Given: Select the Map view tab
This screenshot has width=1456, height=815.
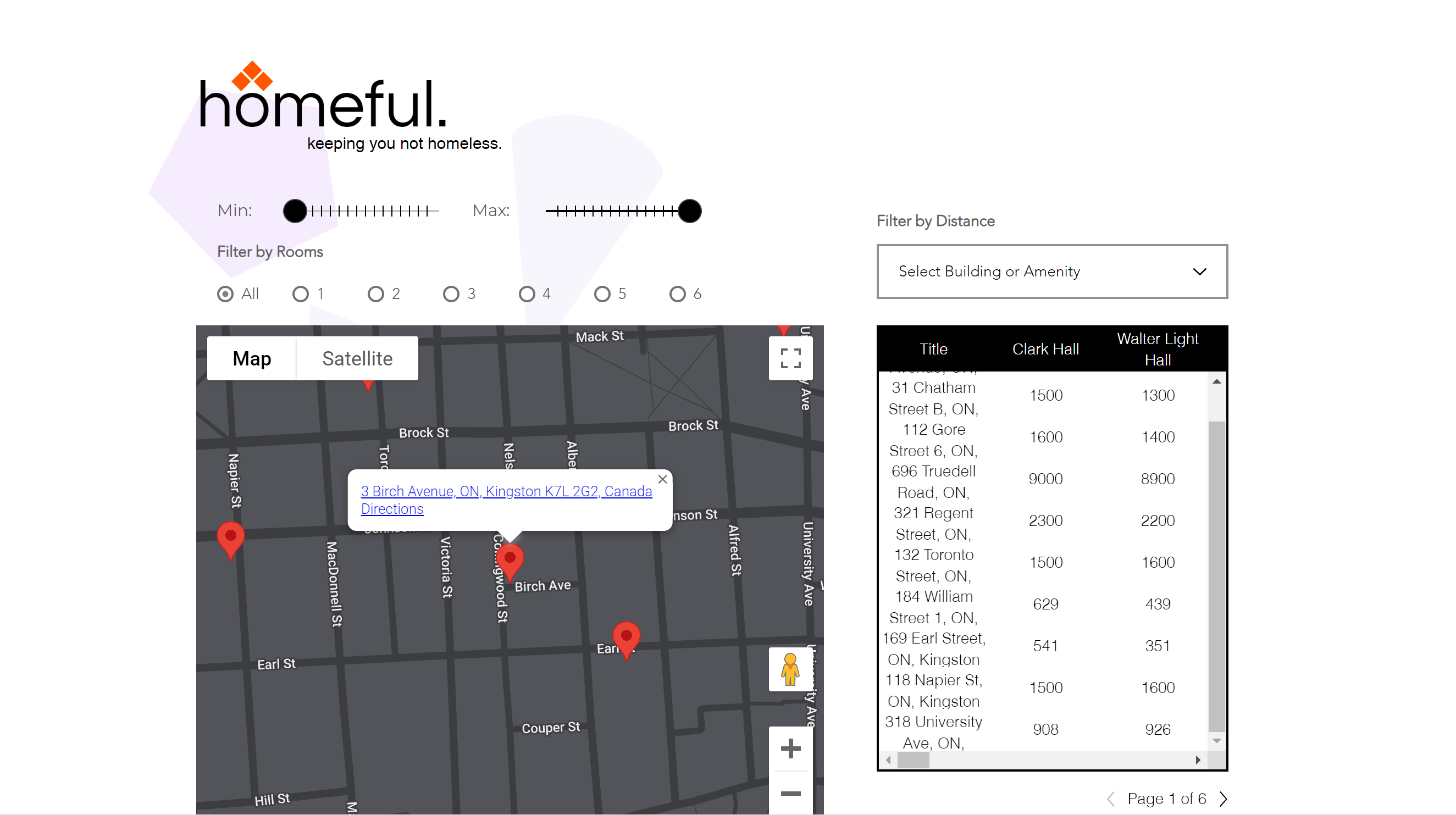Looking at the screenshot, I should click(x=252, y=358).
